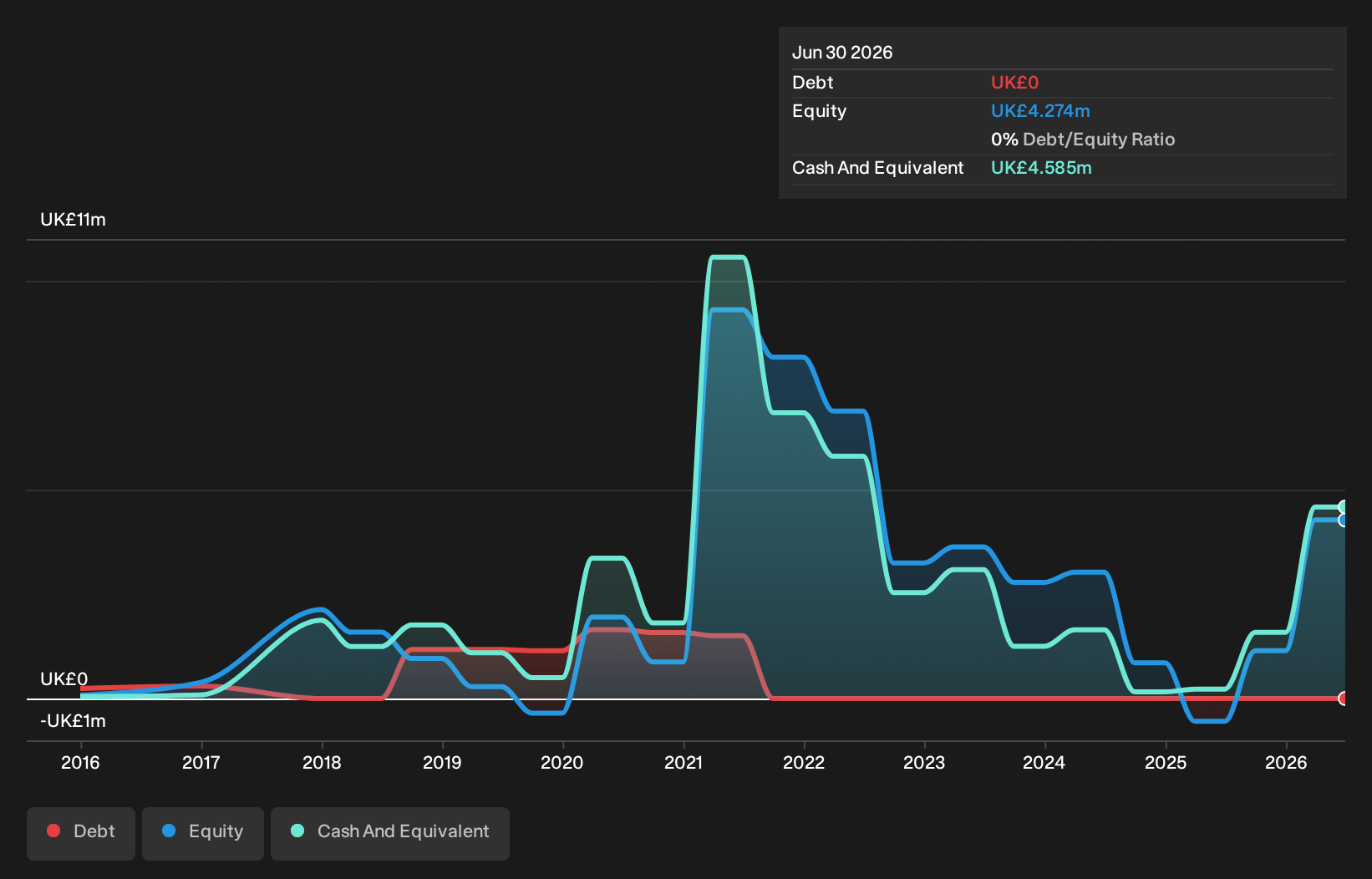Click the 2024 axis label
The height and width of the screenshot is (879, 1372).
1044,763
